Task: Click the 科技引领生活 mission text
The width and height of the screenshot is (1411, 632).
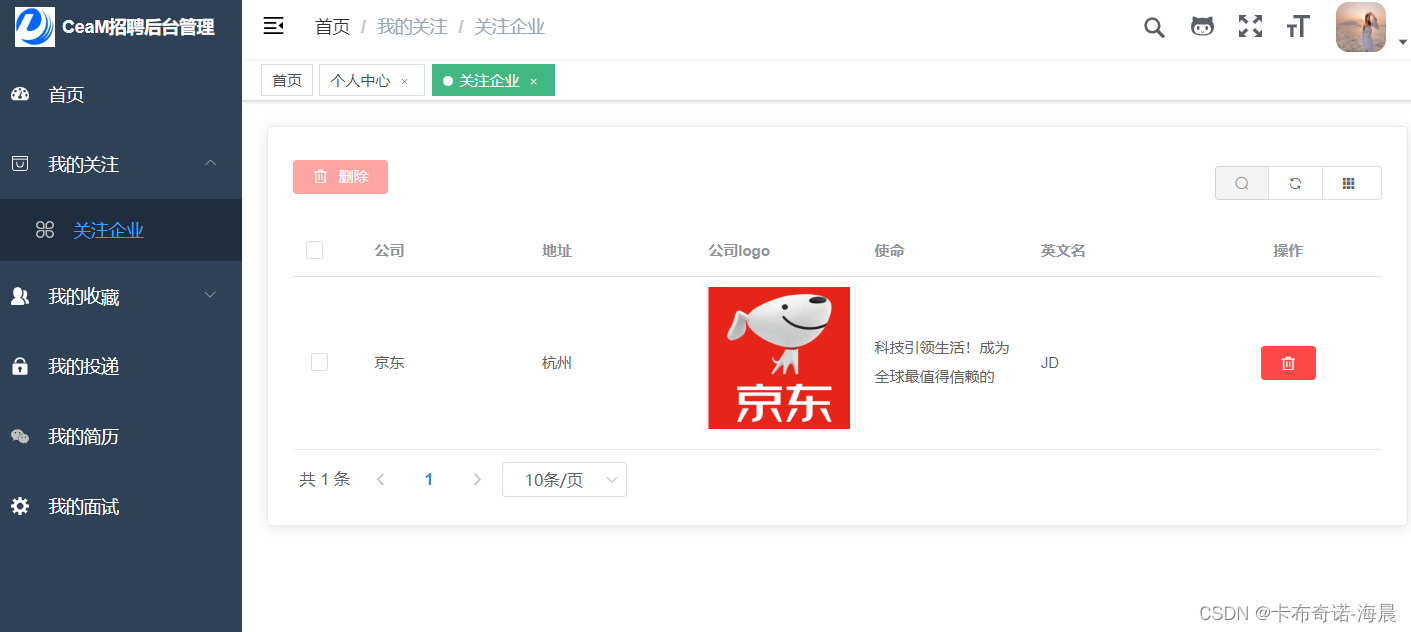Action: click(942, 362)
